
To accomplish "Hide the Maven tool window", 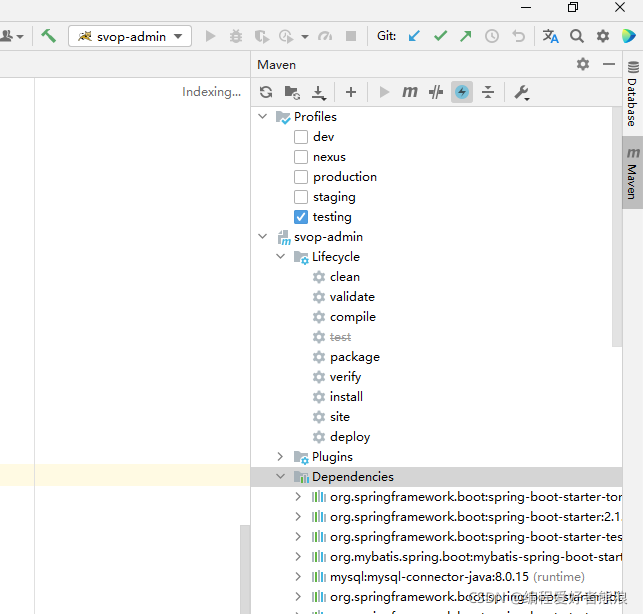I will click(609, 64).
